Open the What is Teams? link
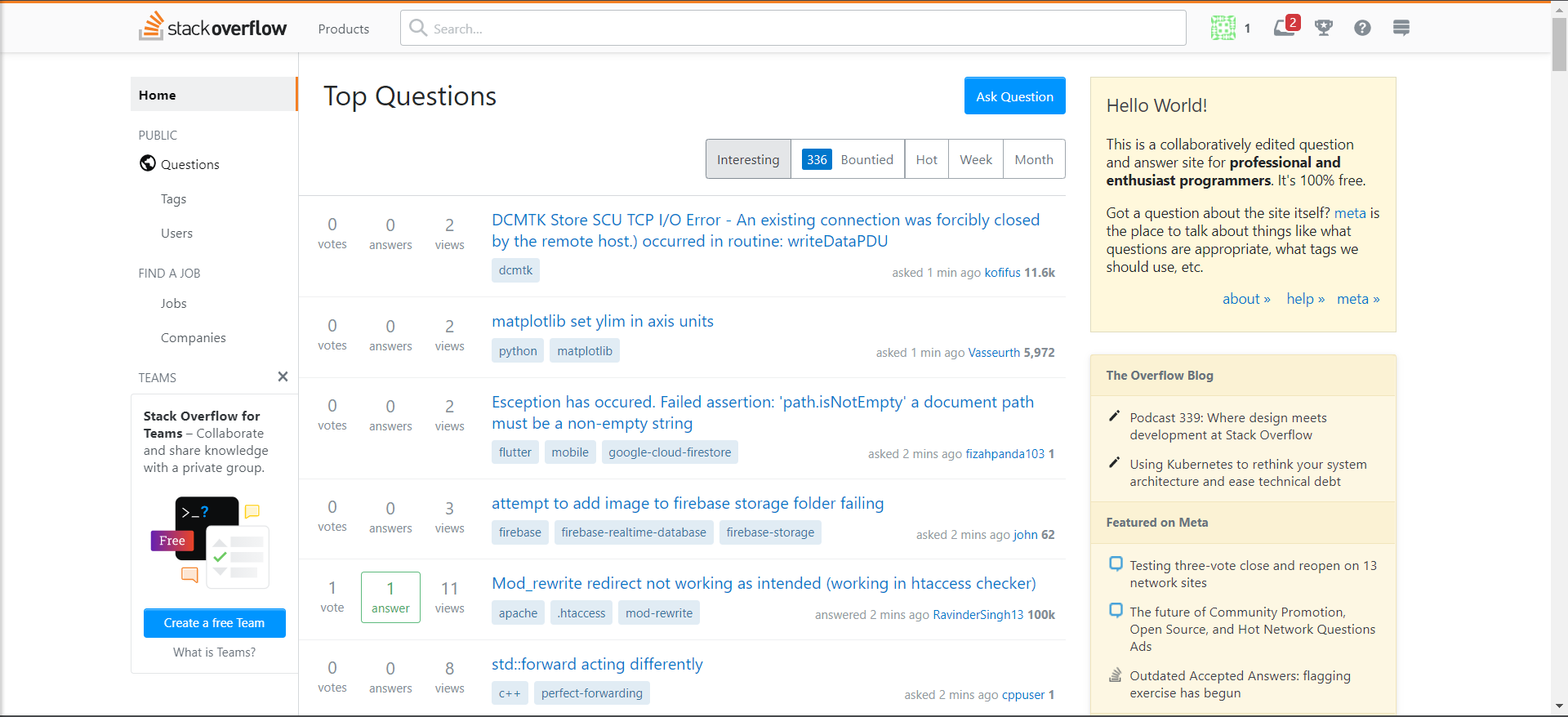Screen dimensions: 1568x717 tap(214, 652)
